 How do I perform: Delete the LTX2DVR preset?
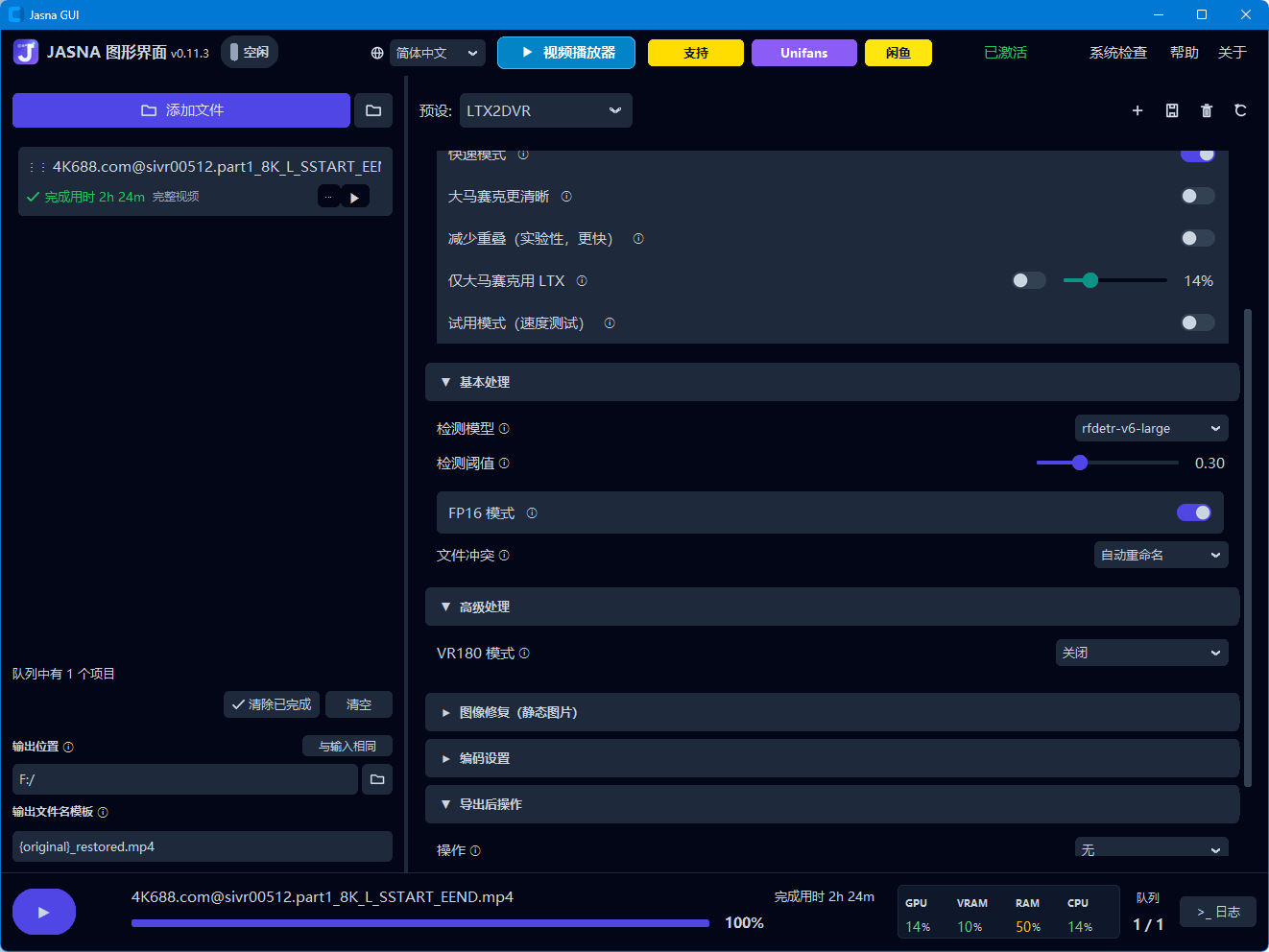click(x=1207, y=110)
